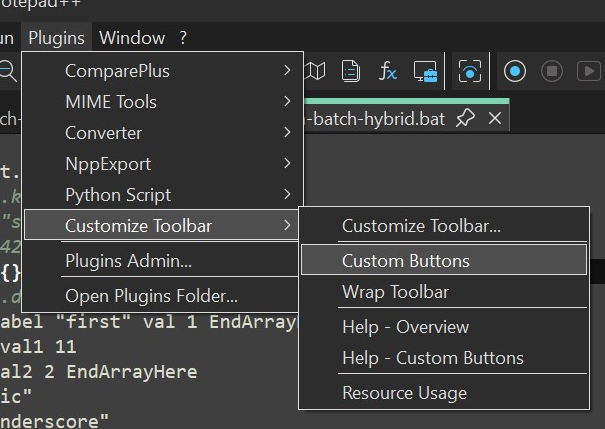This screenshot has height=429, width=605.
Task: Click the Document List icon
Action: pos(351,71)
